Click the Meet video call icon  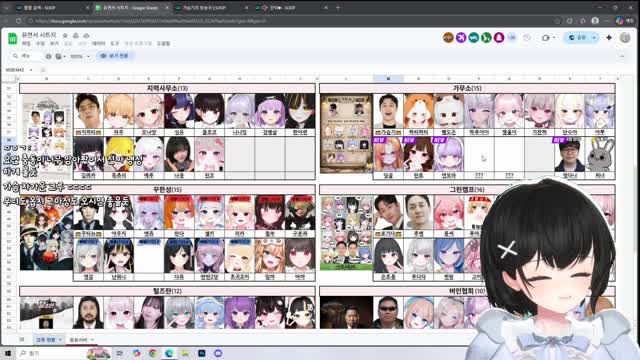click(545, 38)
